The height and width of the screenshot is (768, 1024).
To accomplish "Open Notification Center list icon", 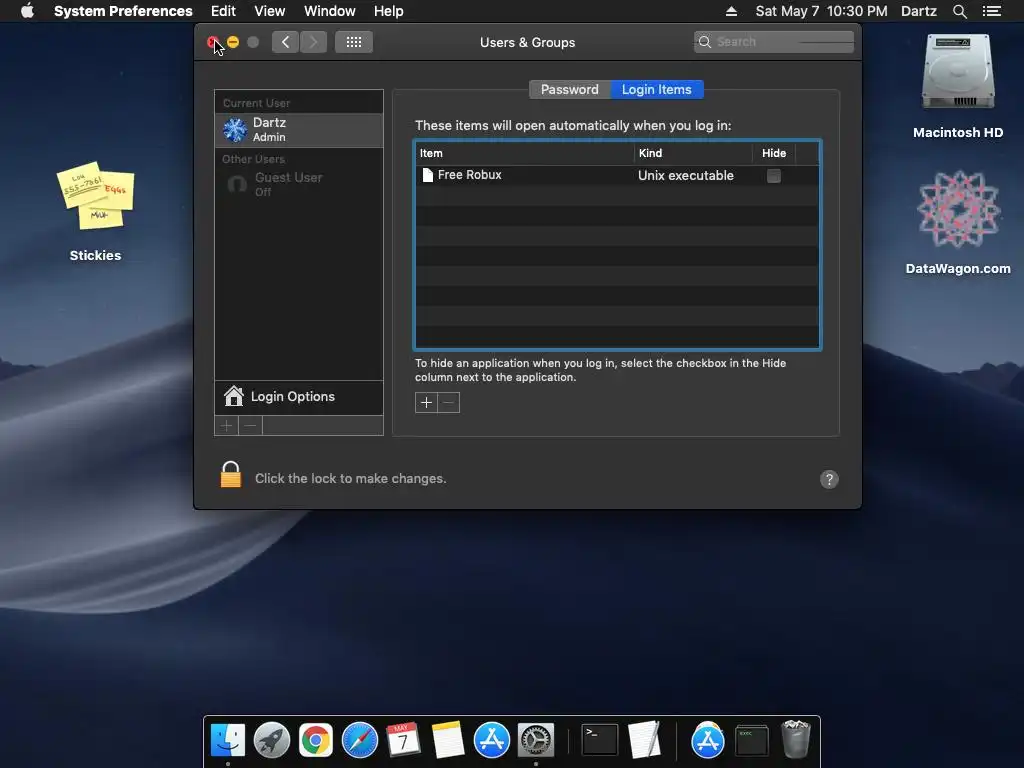I will (x=992, y=11).
